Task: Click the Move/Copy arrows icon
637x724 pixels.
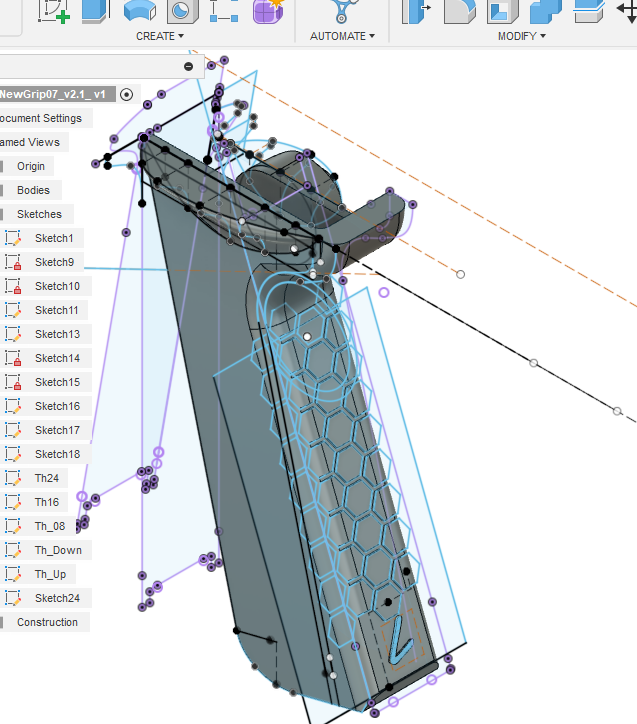Action: [x=627, y=10]
